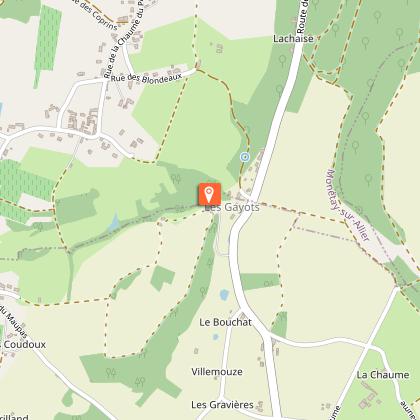Image resolution: width=420 pixels, height=420 pixels.
Task: Select the Monétay-sur-Allier boundary label
Action: (348, 205)
